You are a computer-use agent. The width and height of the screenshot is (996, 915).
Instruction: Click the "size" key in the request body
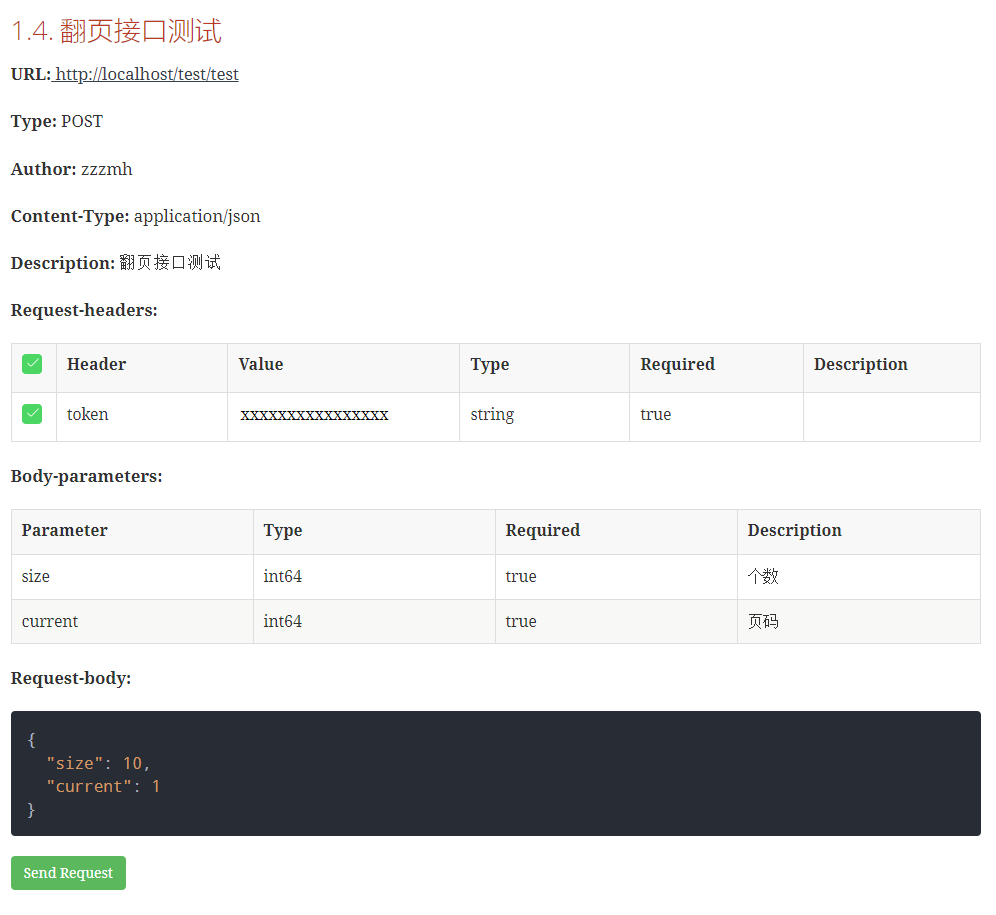point(75,763)
